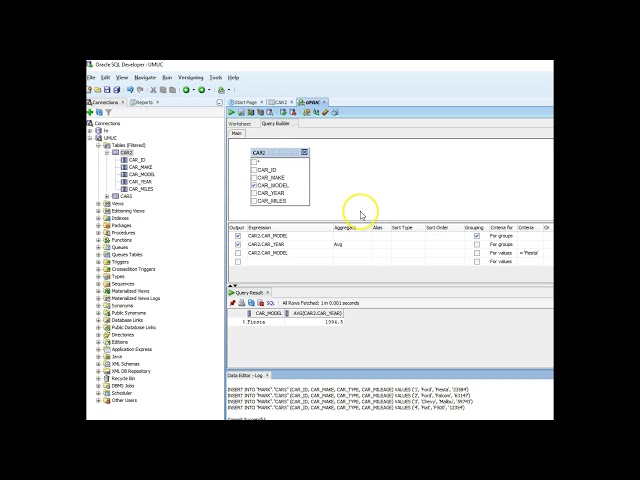This screenshot has width=640, height=480.
Task: Expand the Procedures node
Action: 98,233
